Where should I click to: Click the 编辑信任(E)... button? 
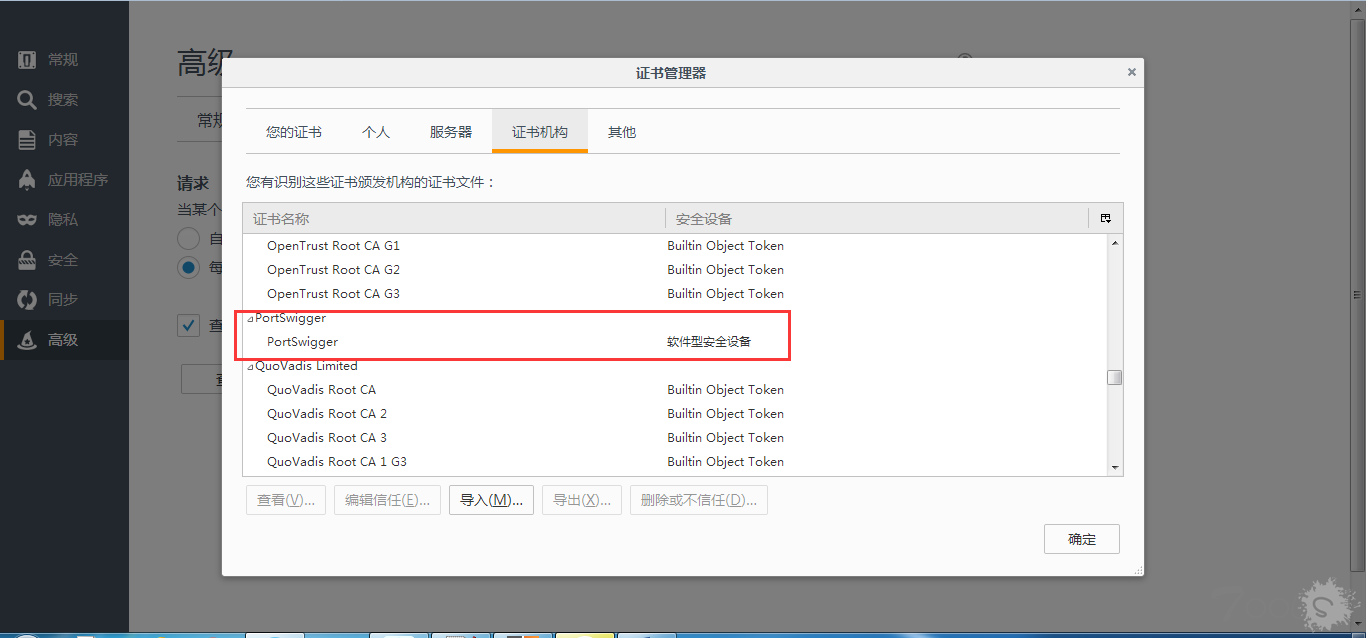[387, 500]
